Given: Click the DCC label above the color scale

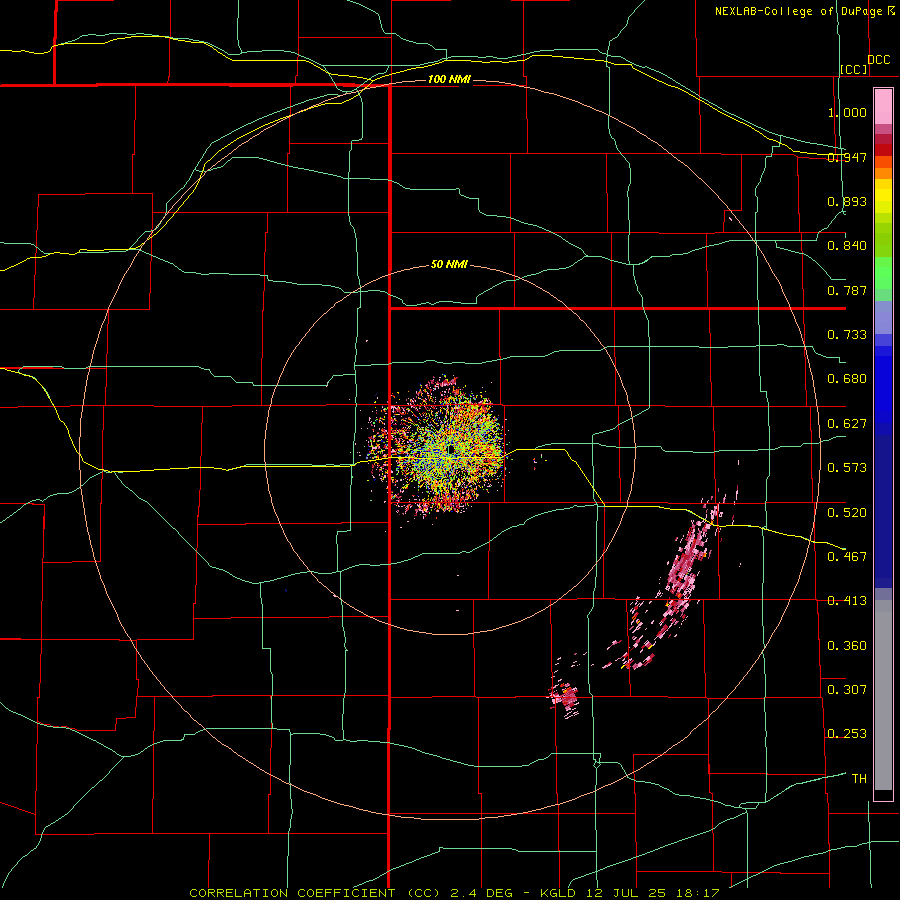Looking at the screenshot, I should click(878, 60).
